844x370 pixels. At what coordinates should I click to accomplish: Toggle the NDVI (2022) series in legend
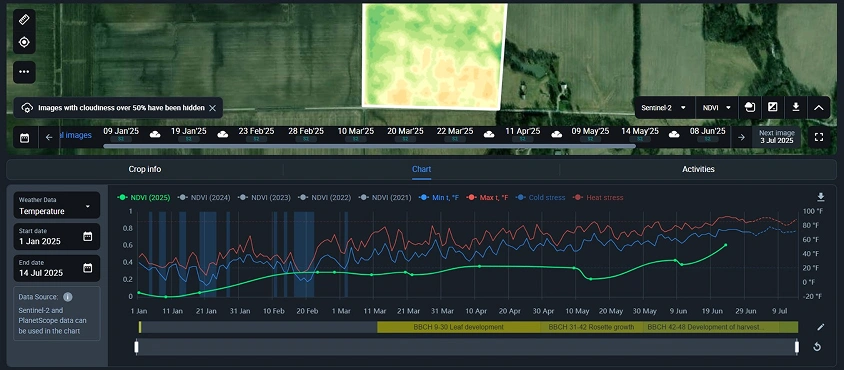[325, 198]
